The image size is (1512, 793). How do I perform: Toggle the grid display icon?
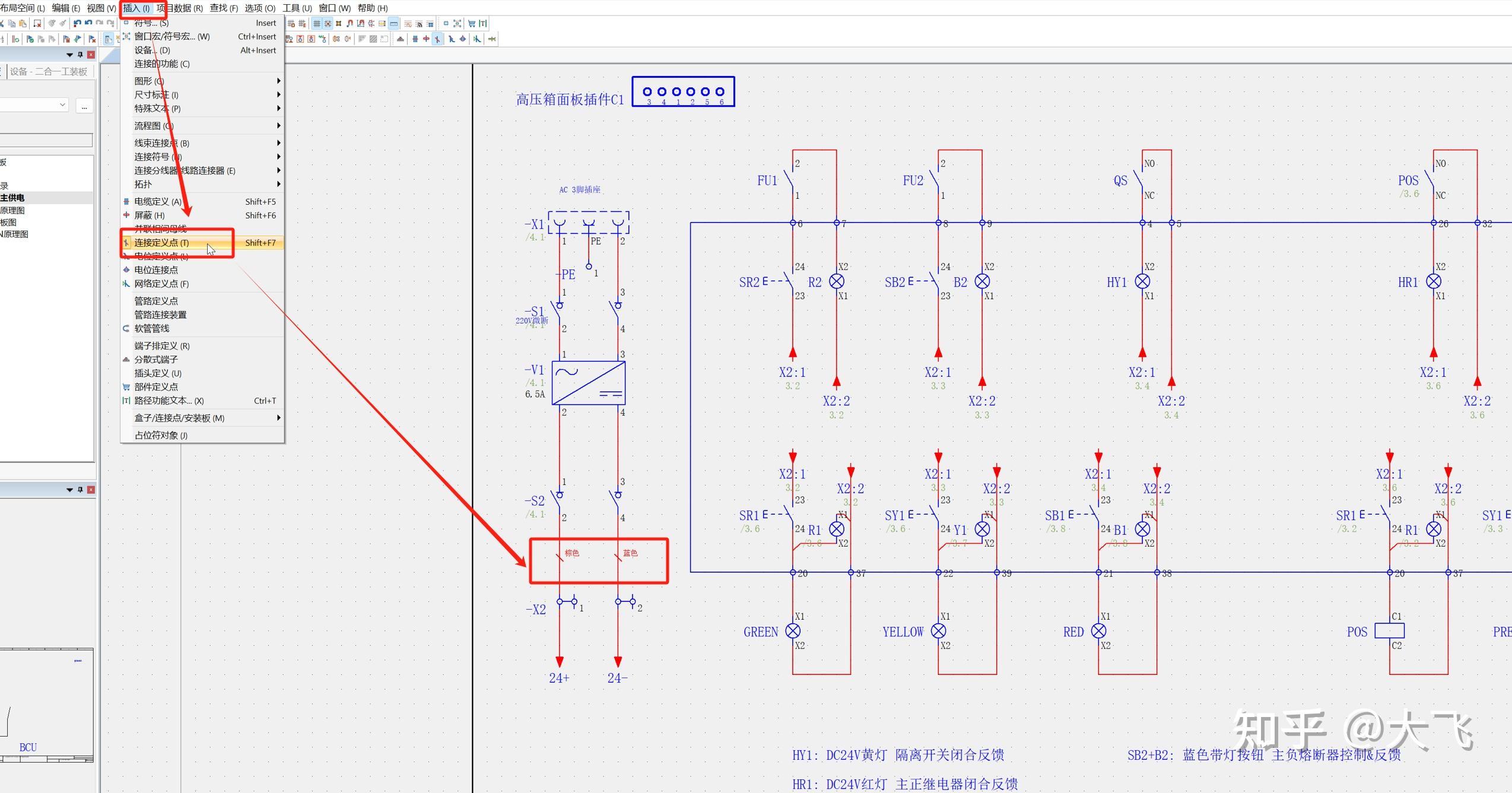(x=317, y=24)
